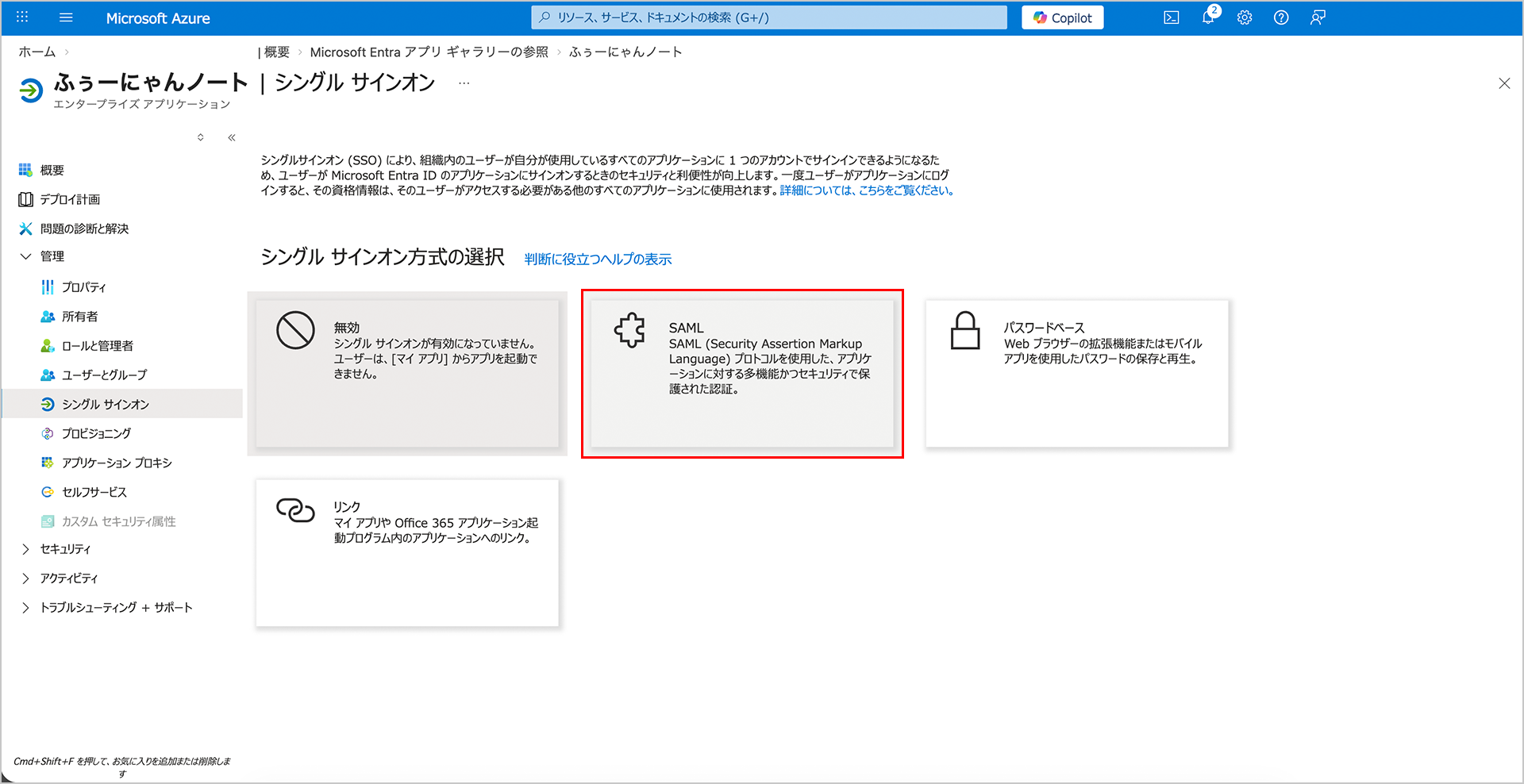Click the help question mark icon
Screen dimensions: 1524x784
click(1280, 17)
